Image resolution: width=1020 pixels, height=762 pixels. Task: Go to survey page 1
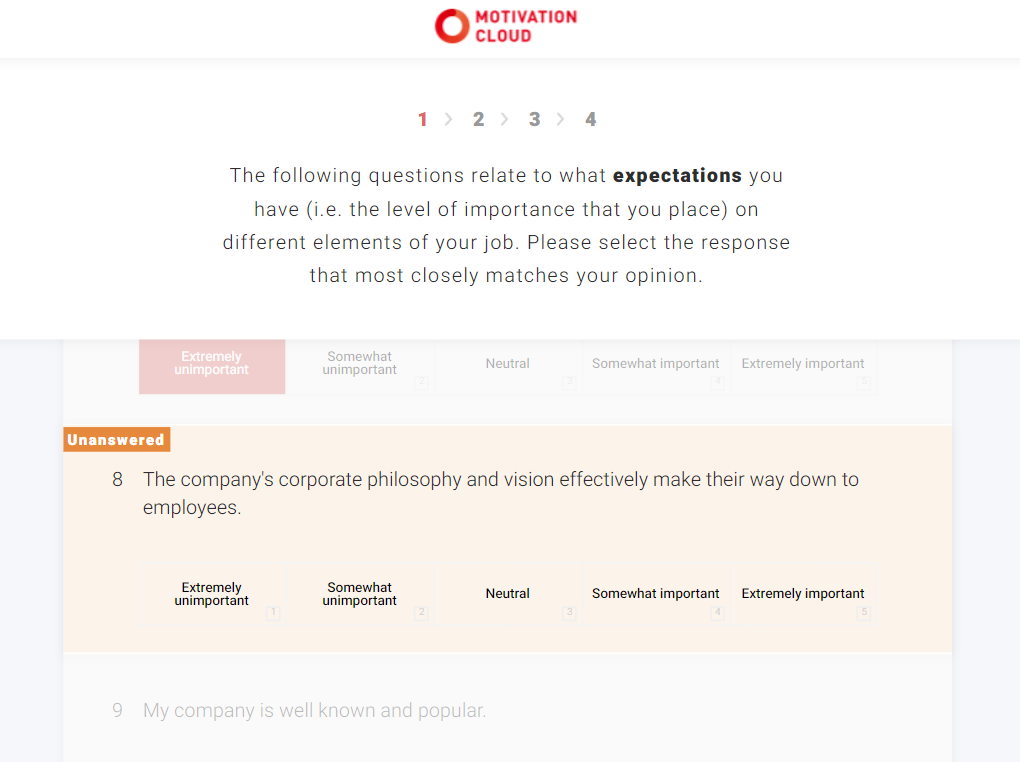422,120
